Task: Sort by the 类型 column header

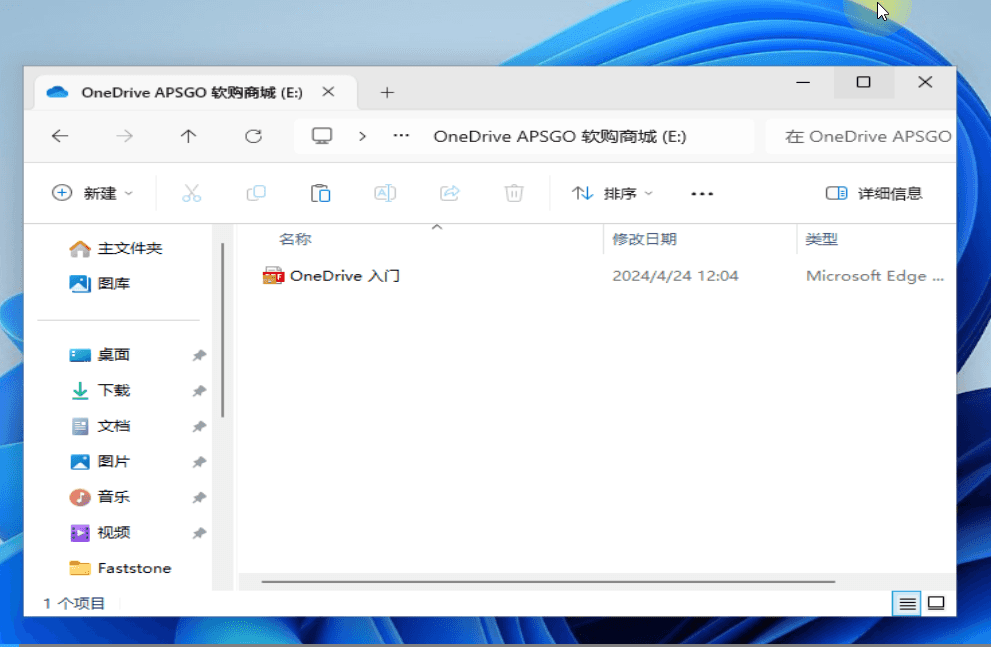Action: click(822, 239)
